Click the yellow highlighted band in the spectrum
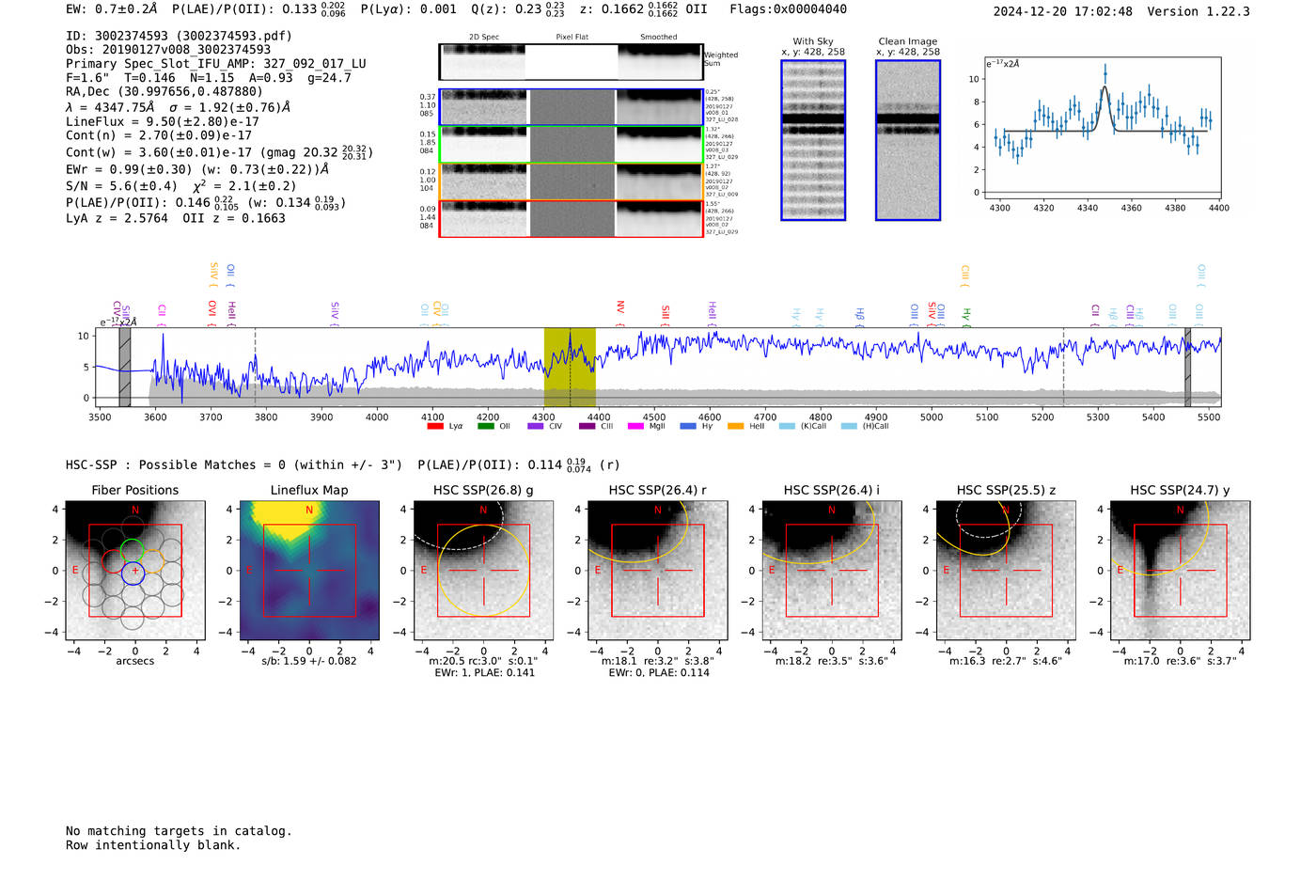 click(x=570, y=367)
